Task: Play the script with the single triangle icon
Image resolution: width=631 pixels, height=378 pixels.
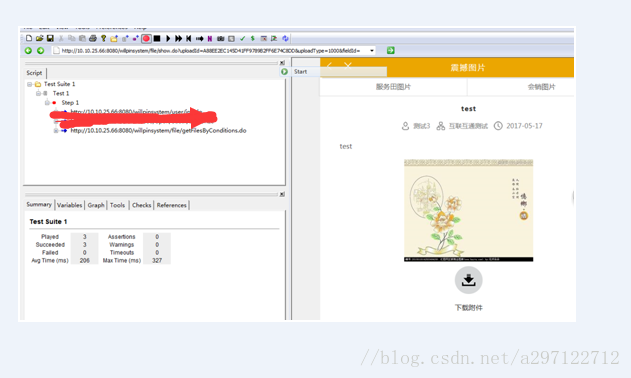Action: coord(168,38)
